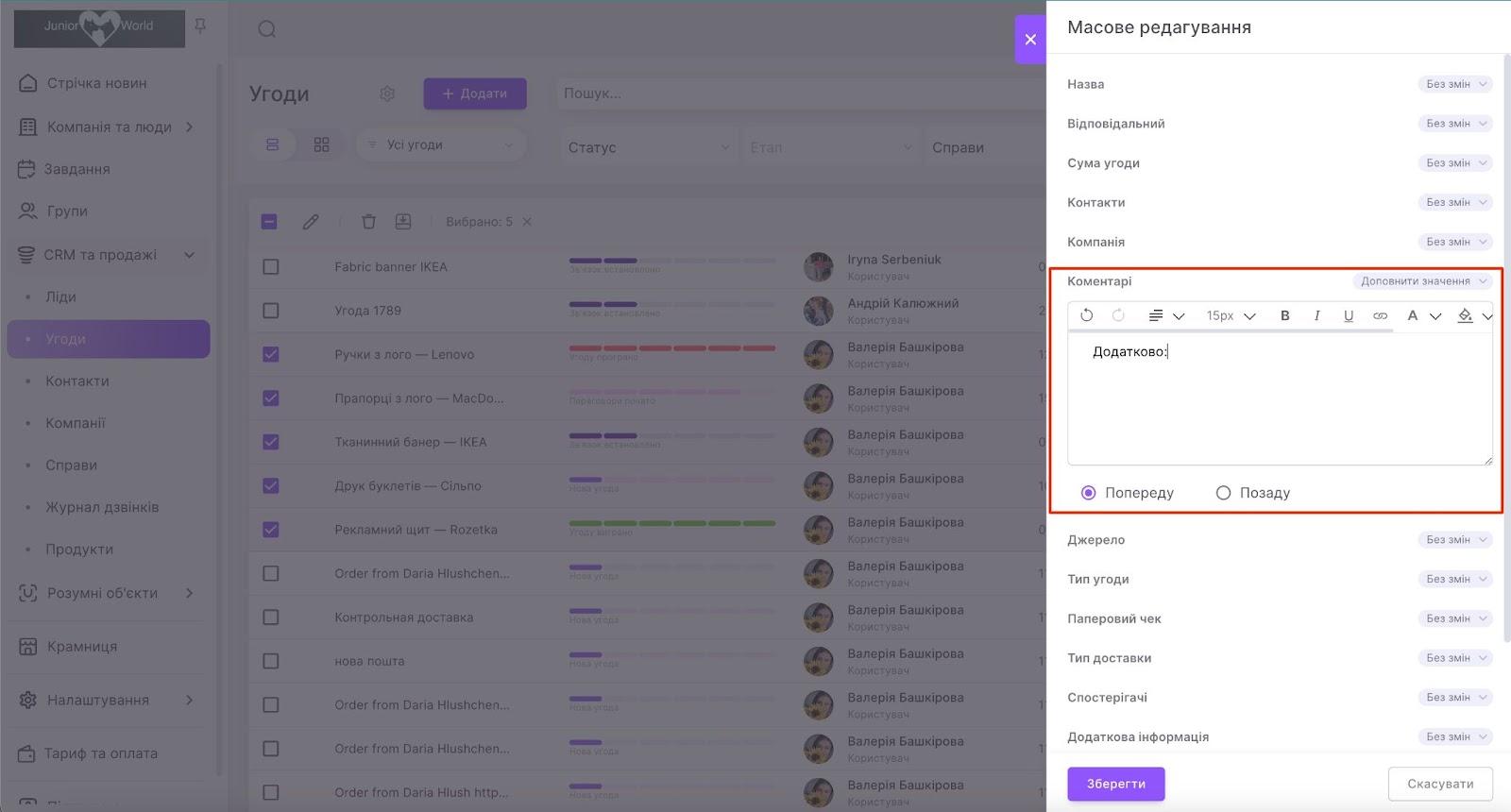Viewport: 1511px width, 812px height.
Task: Open the 'Статус' filter dropdown
Action: 648,147
